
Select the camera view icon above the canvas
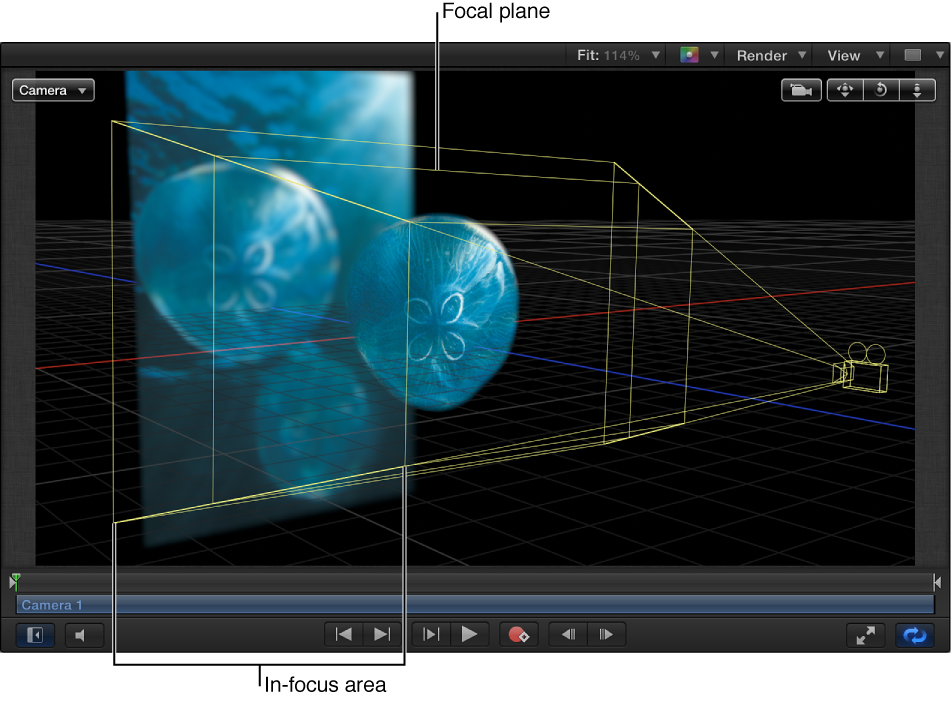[x=800, y=90]
